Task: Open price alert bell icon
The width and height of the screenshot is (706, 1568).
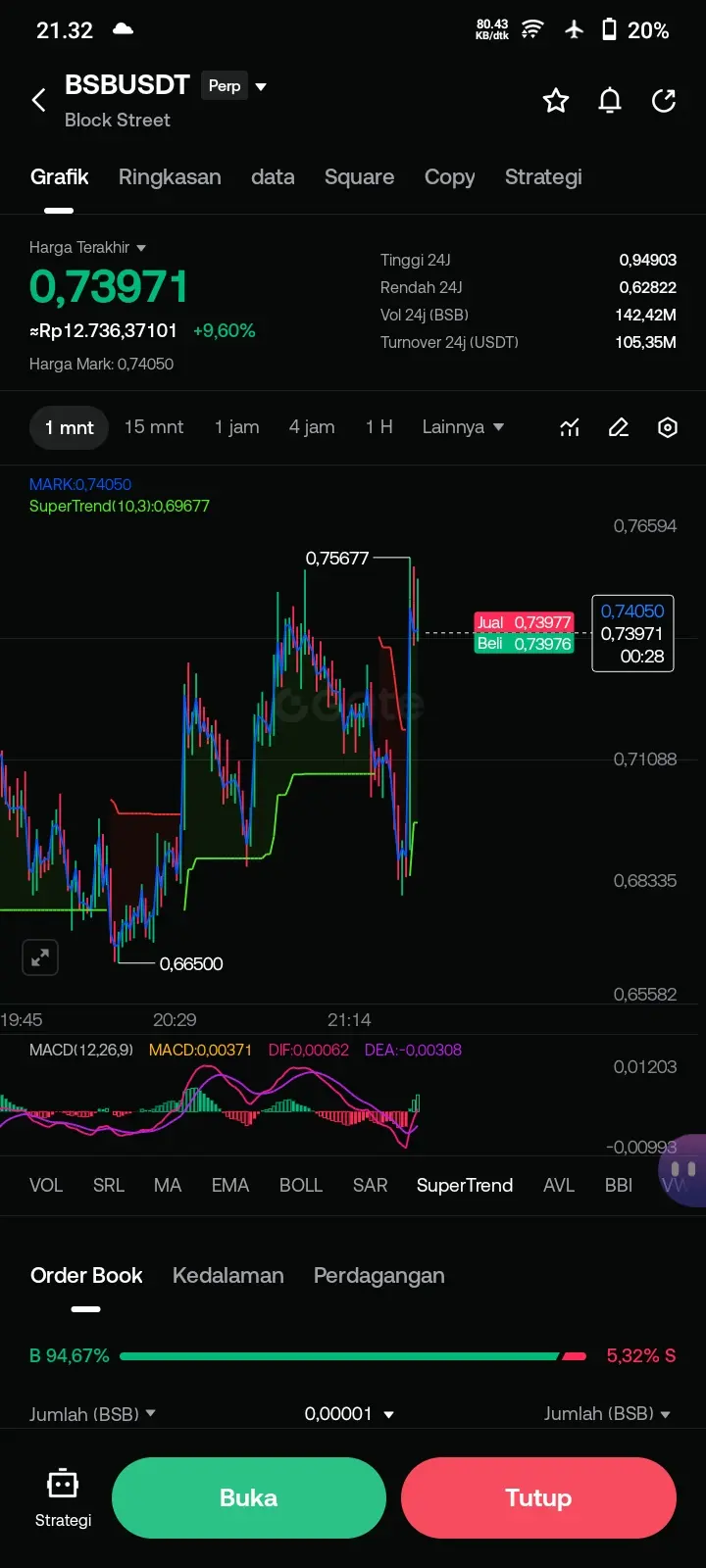Action: pyautogui.click(x=610, y=100)
